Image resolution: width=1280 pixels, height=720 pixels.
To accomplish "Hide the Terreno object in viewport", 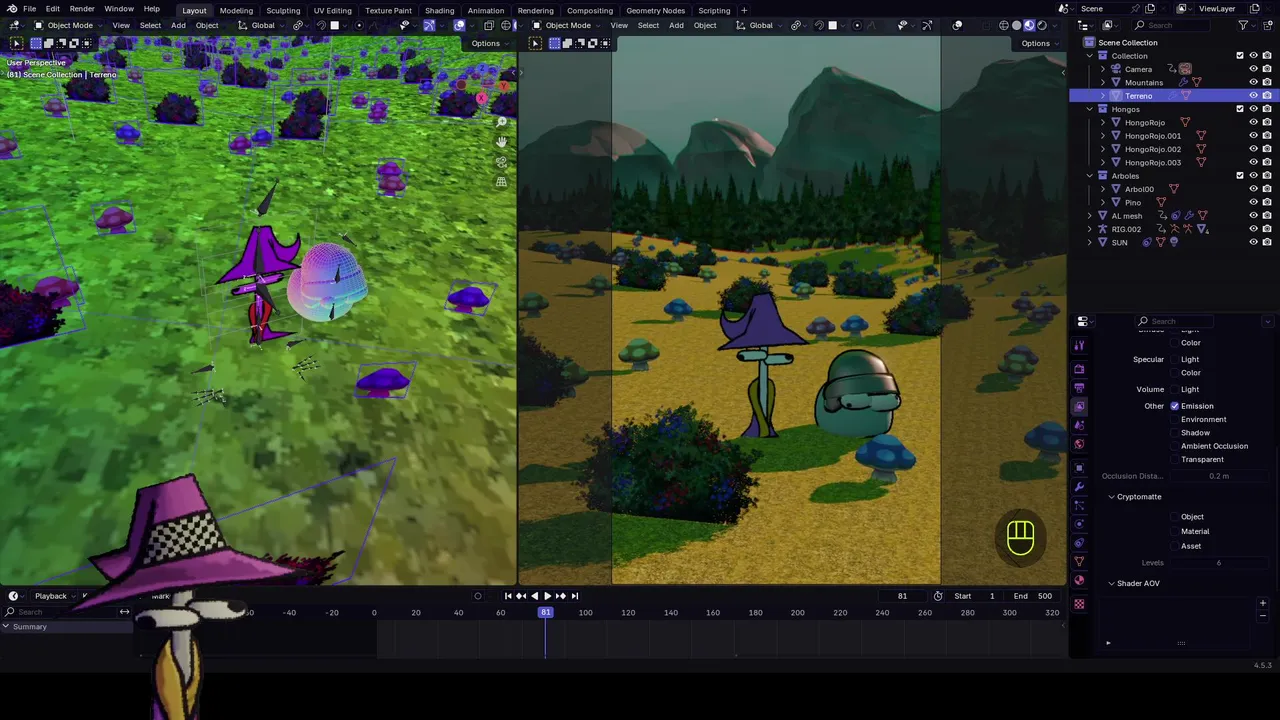I will [x=1253, y=96].
